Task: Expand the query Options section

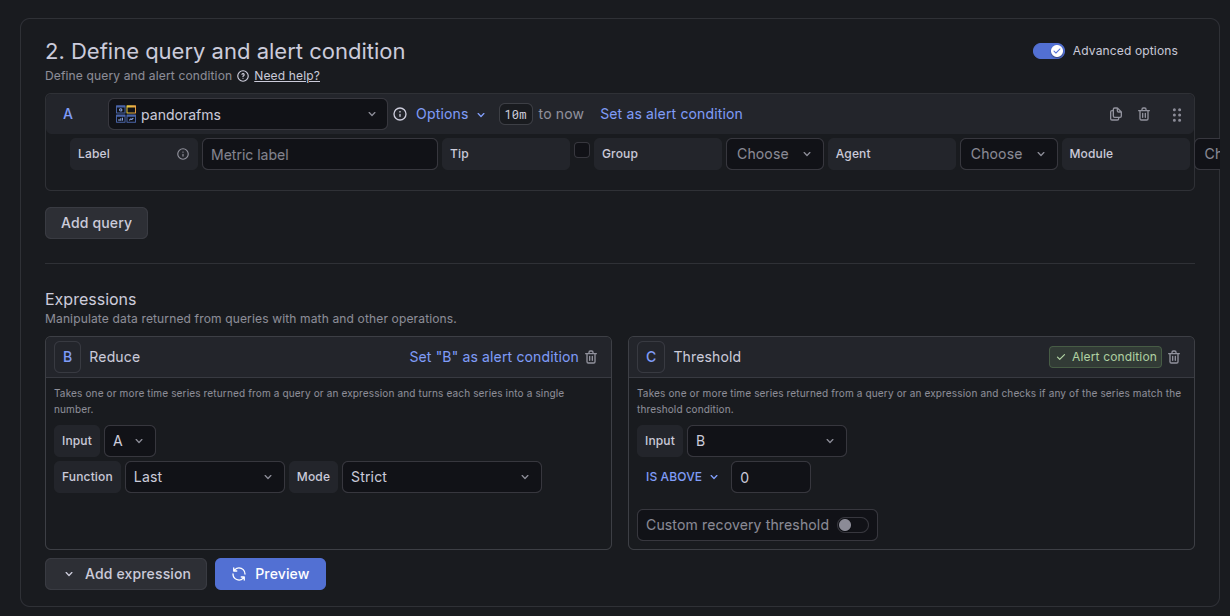Action: click(451, 114)
